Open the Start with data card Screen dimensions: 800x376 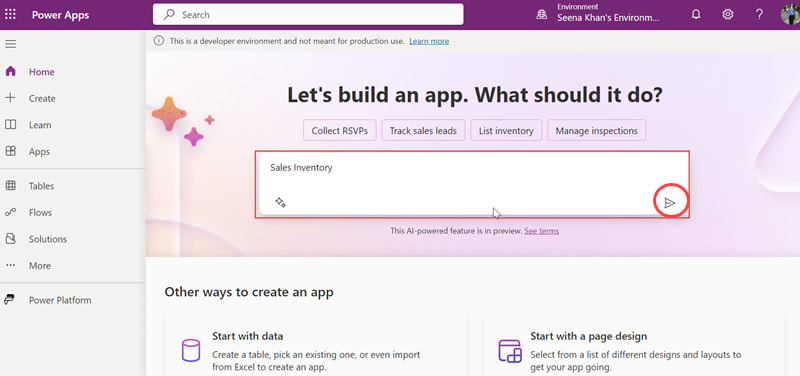pyautogui.click(x=315, y=345)
